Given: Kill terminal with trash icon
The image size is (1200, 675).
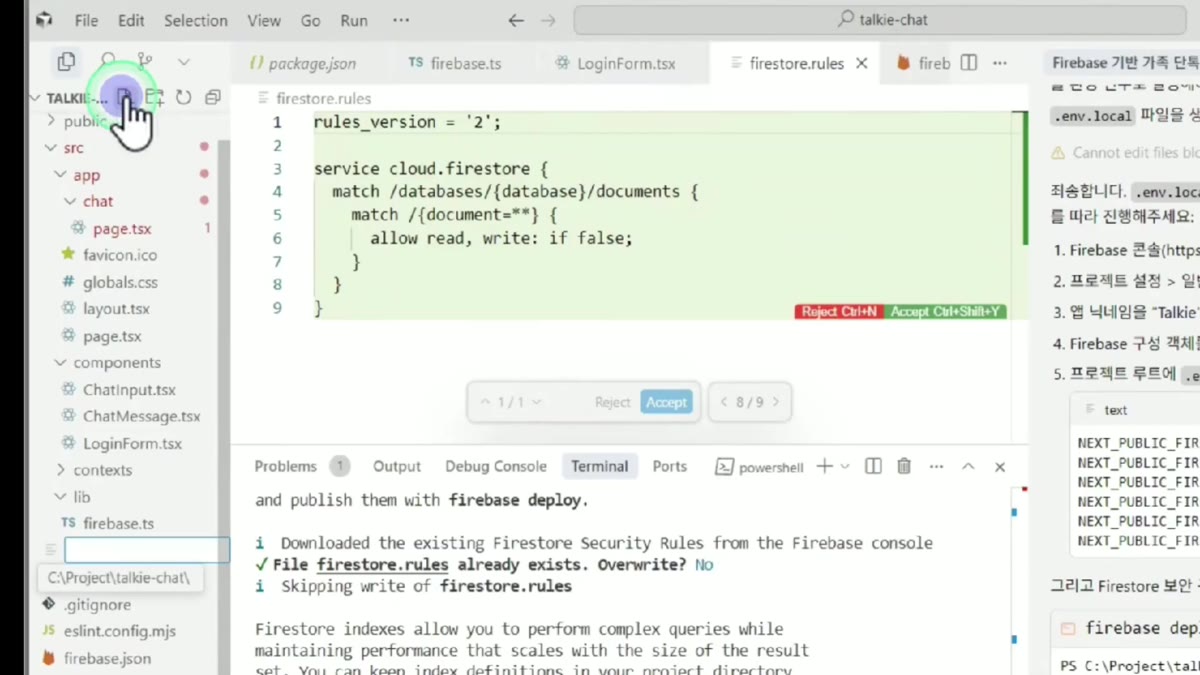Looking at the screenshot, I should coord(904,466).
